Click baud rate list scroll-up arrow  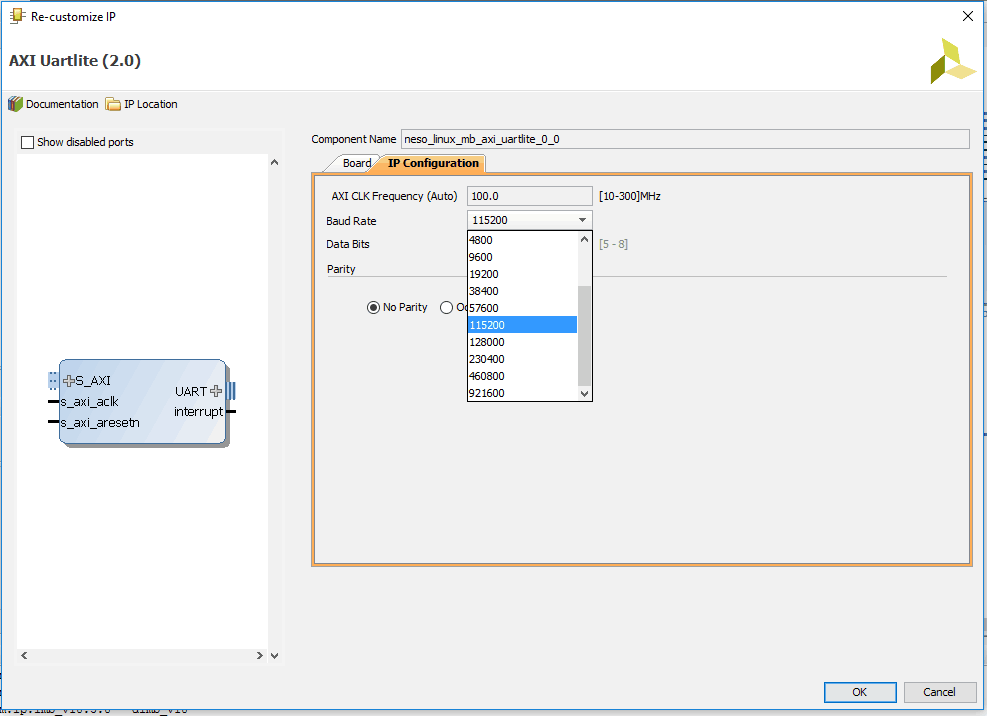[x=585, y=240]
